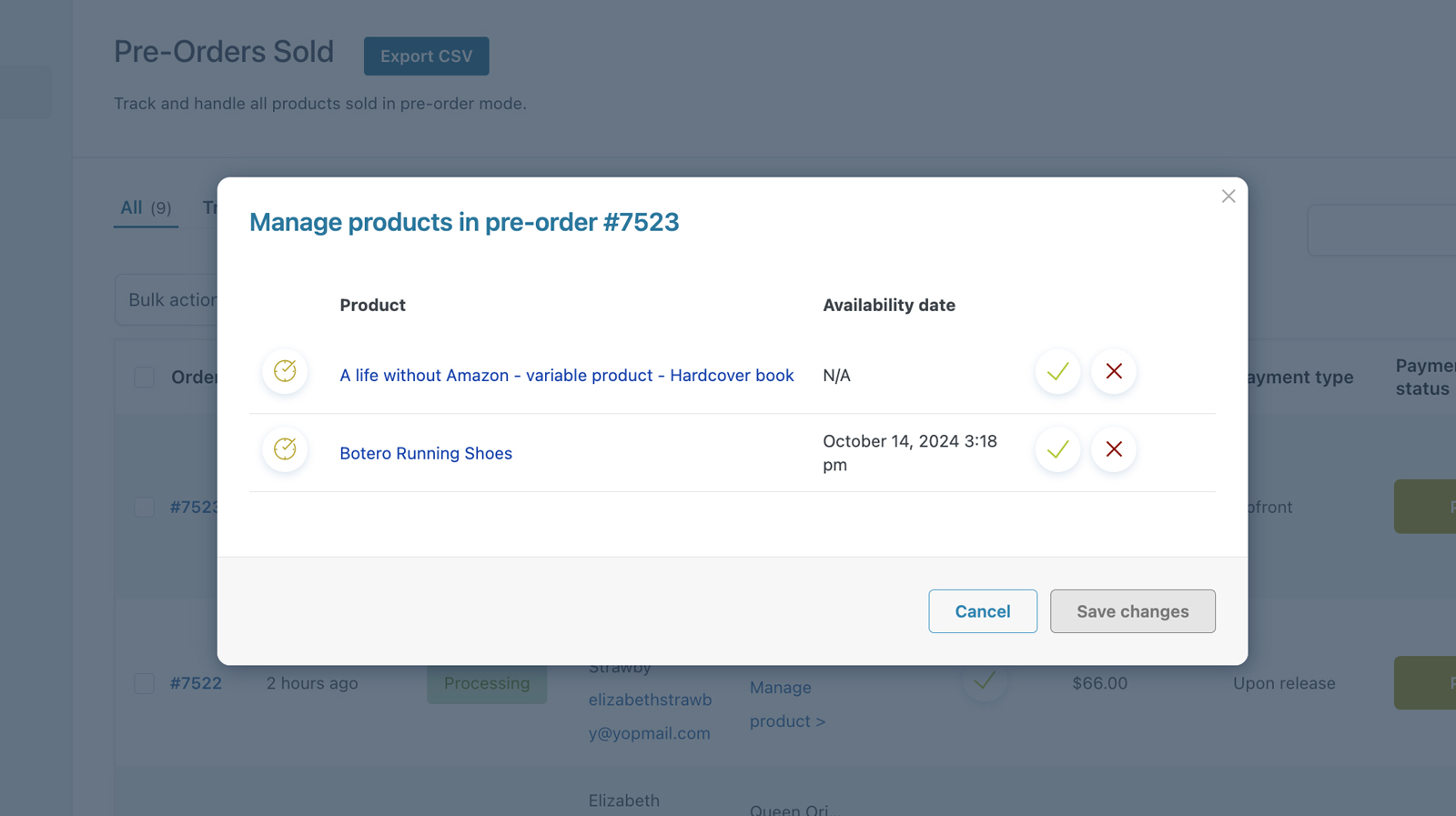Confirm the Hardcover book with green checkmark
The image size is (1456, 816).
[1057, 371]
